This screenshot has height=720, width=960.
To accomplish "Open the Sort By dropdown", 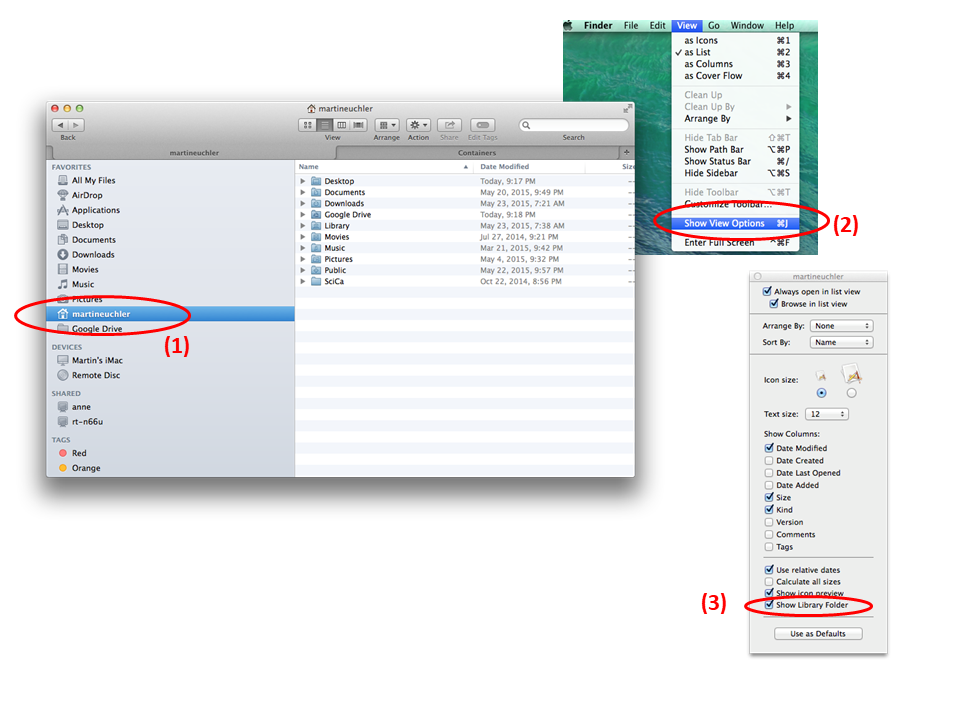I will (841, 342).
